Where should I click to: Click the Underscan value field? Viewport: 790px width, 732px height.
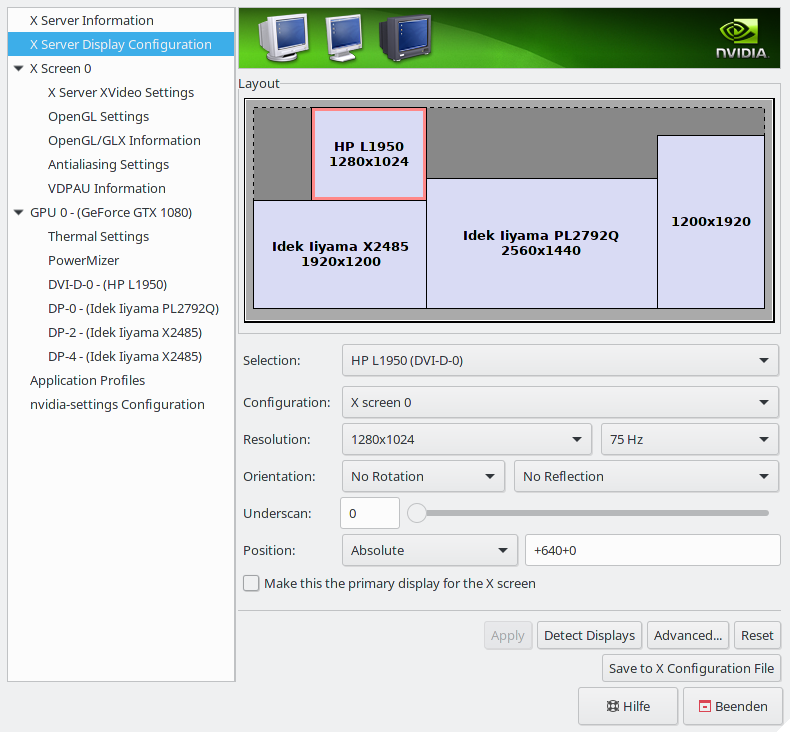(370, 513)
